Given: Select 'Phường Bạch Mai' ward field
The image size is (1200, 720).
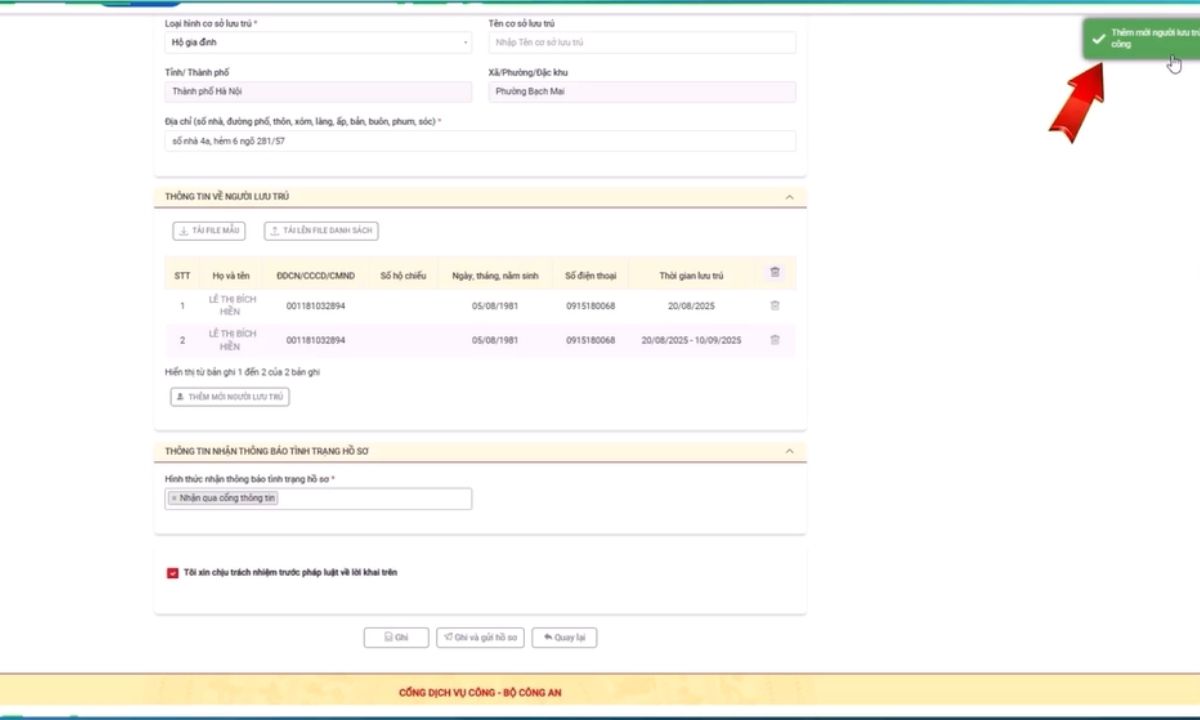Looking at the screenshot, I should click(x=642, y=92).
